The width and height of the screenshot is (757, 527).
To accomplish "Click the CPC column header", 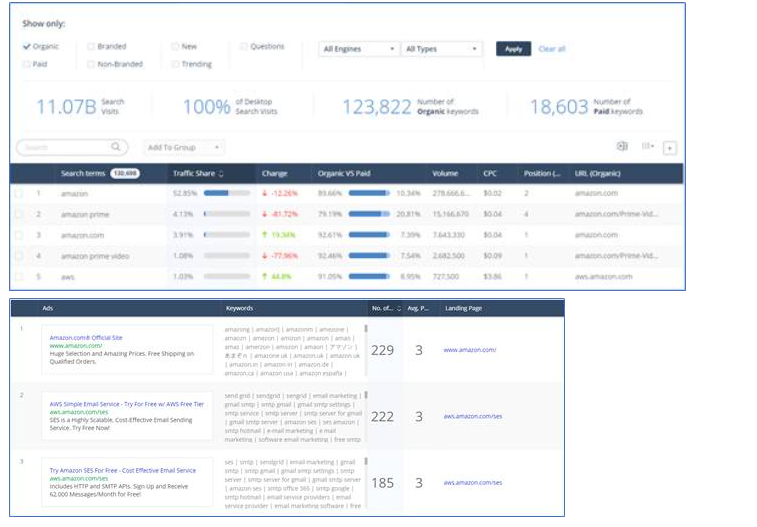I will click(490, 173).
